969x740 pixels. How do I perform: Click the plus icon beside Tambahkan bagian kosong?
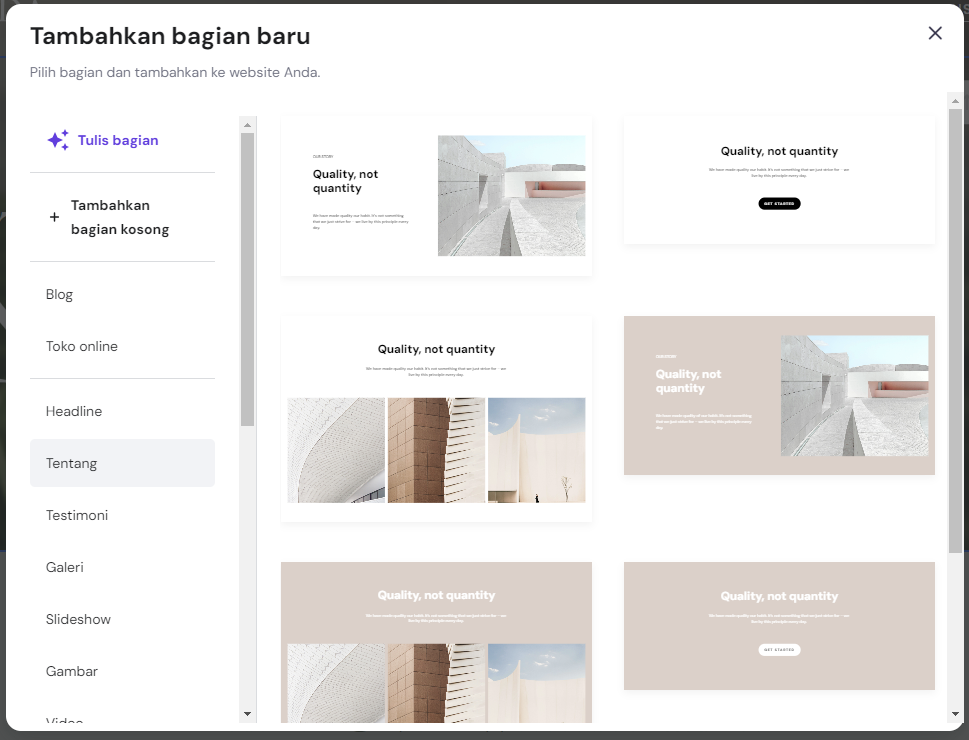click(54, 216)
